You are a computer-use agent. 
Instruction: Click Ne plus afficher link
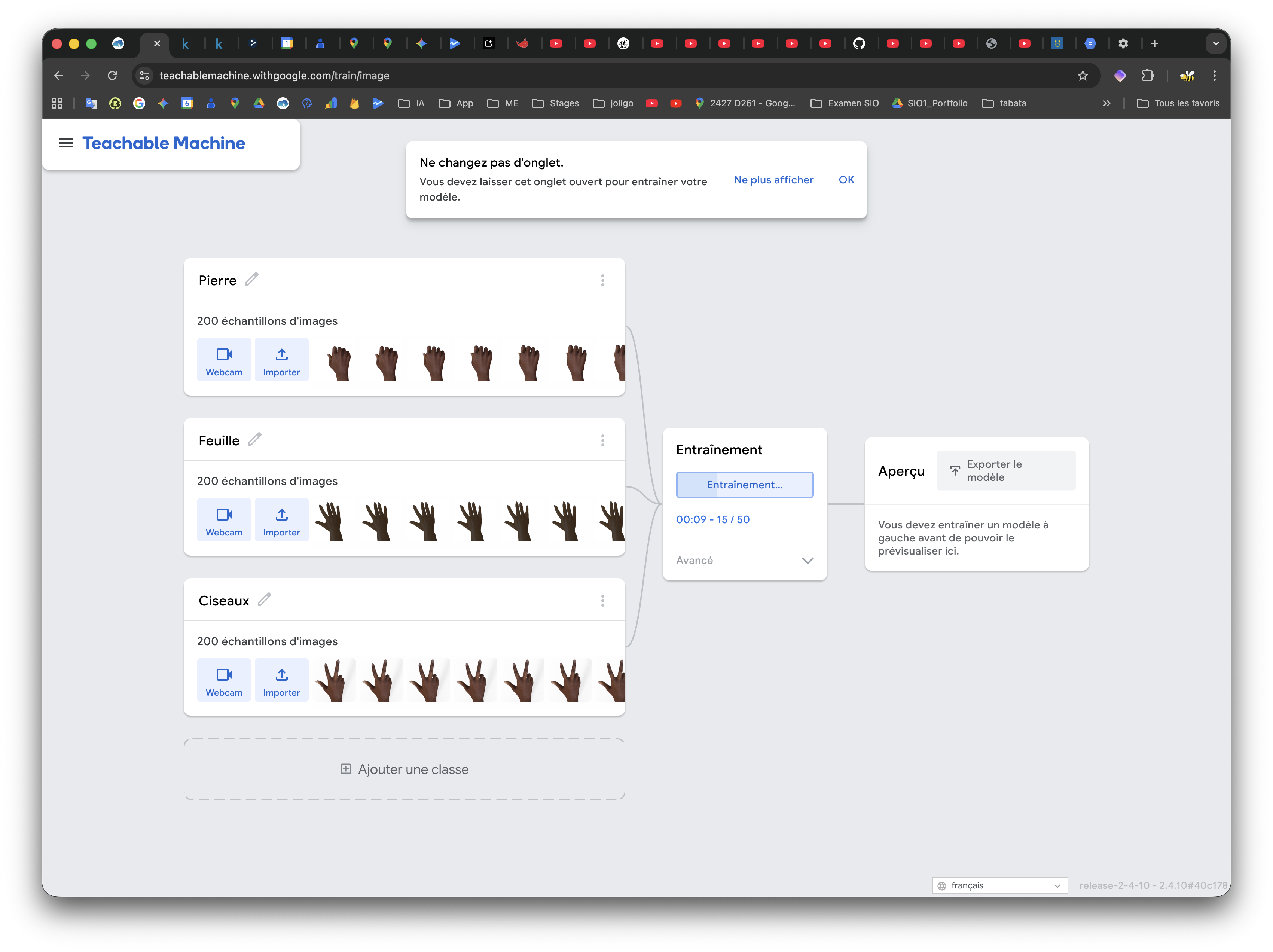point(773,180)
